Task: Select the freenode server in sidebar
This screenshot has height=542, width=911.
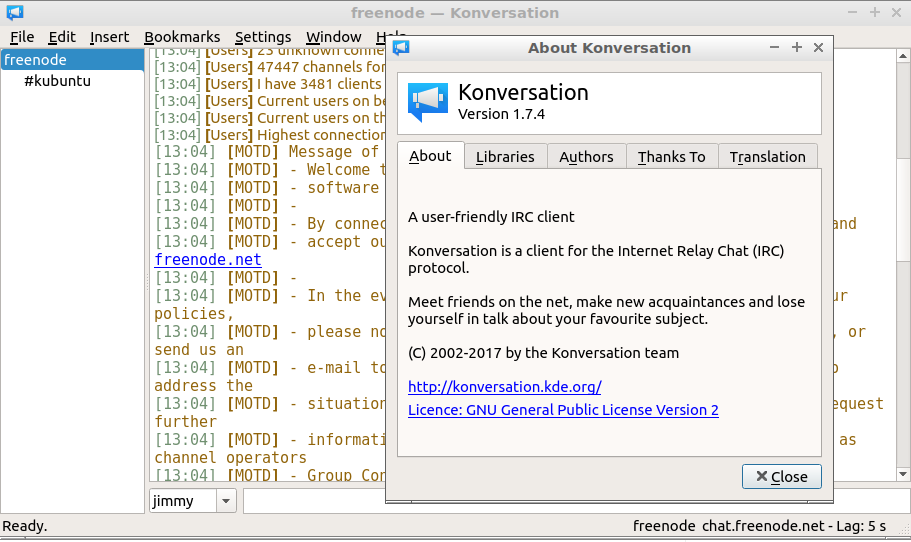Action: tap(72, 60)
